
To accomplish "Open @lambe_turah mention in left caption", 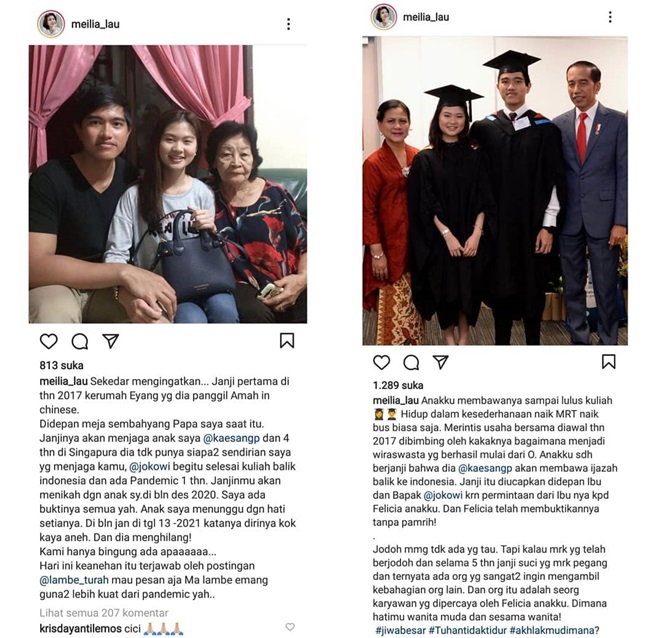I will pyautogui.click(x=74, y=580).
